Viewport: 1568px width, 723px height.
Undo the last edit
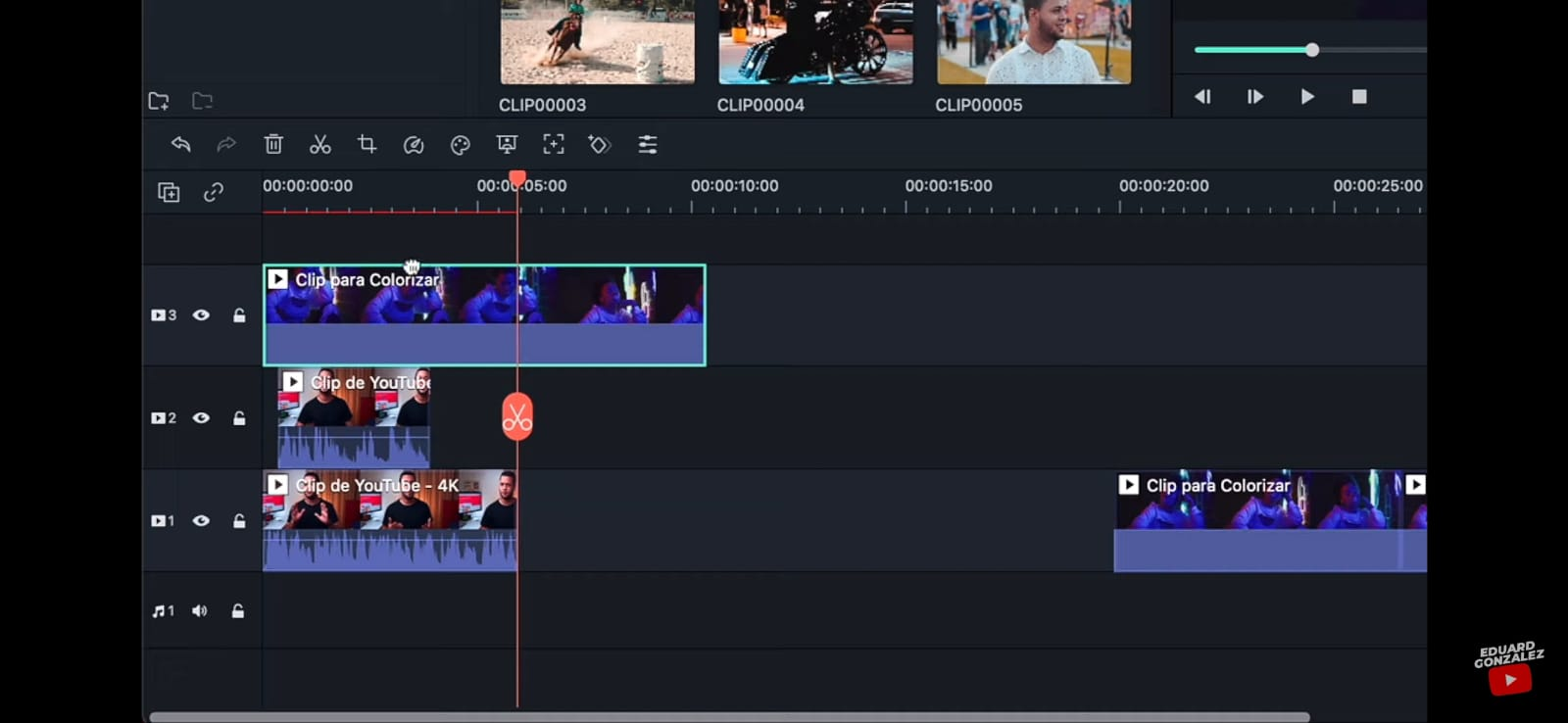pos(180,145)
